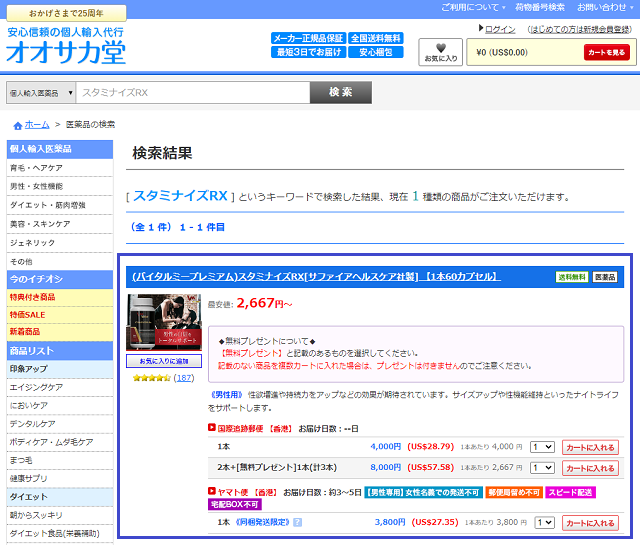Click the 医薬品 badge
Screen dimensions: 640x545
[605, 277]
